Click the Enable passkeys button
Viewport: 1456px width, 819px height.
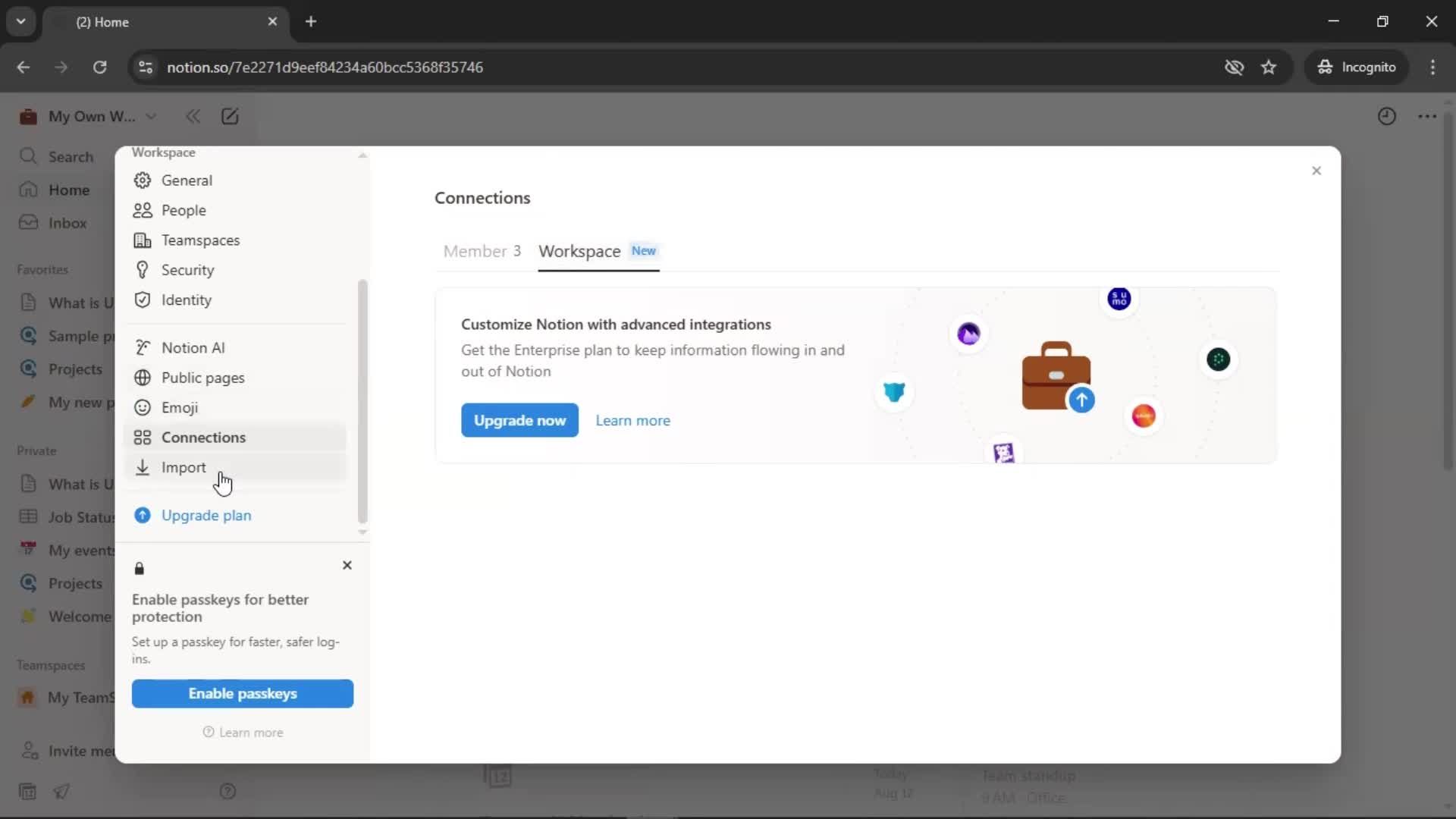243,694
